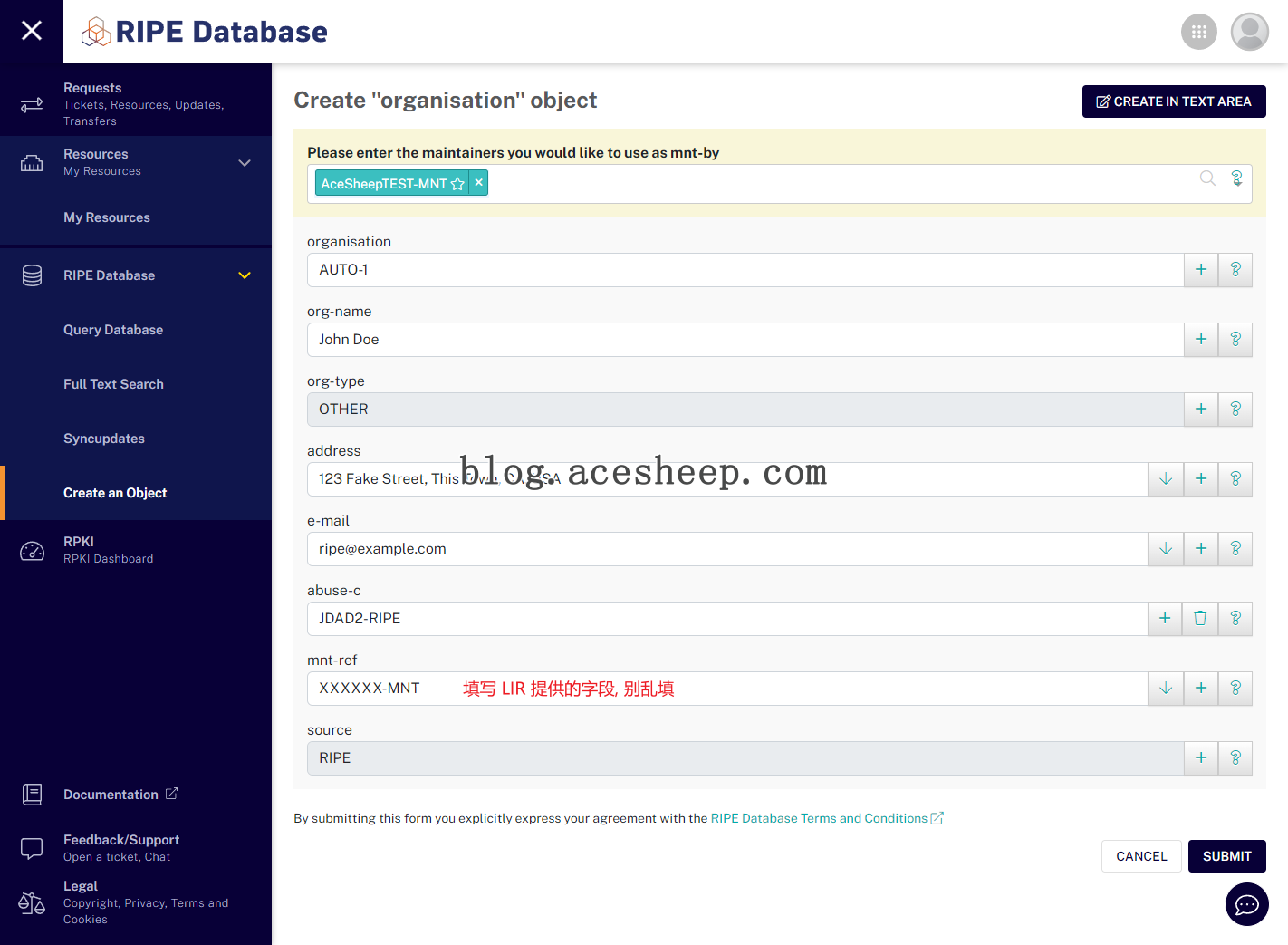Open My Resources sidebar item
The height and width of the screenshot is (945, 1288).
click(107, 217)
